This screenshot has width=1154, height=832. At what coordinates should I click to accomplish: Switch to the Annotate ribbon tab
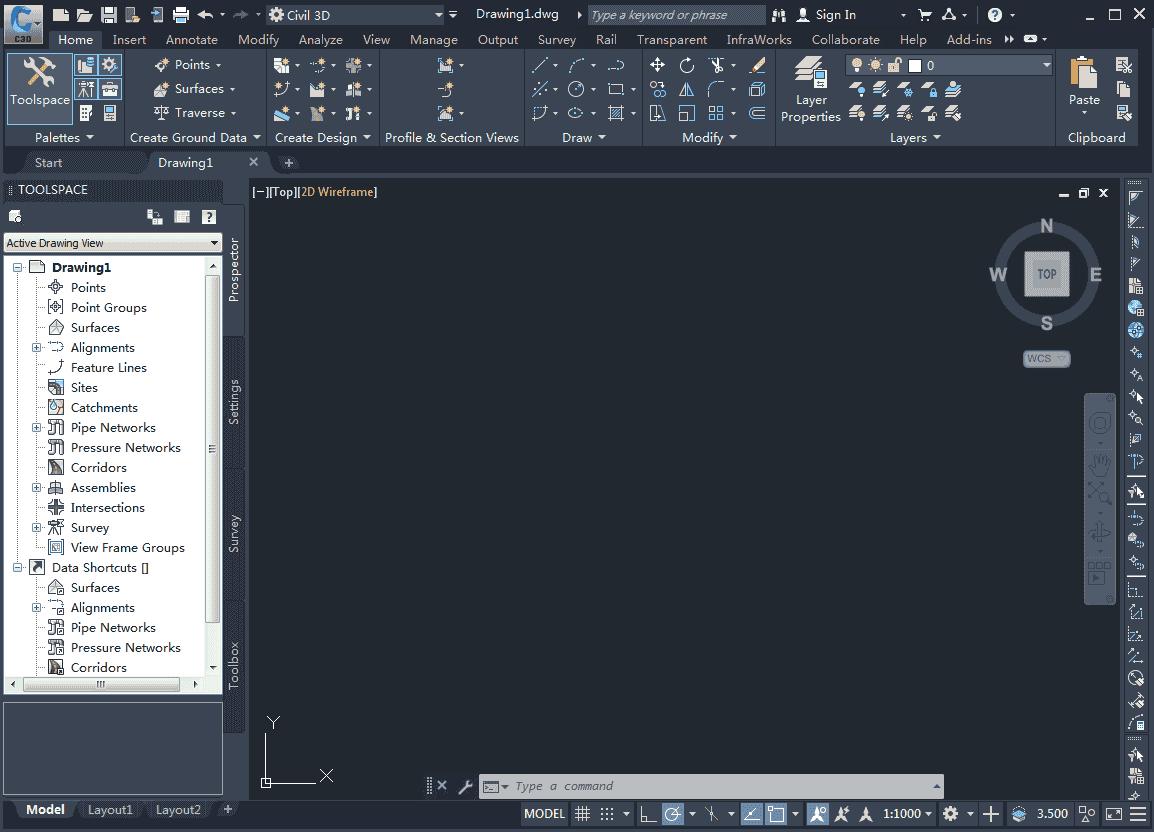pyautogui.click(x=192, y=40)
